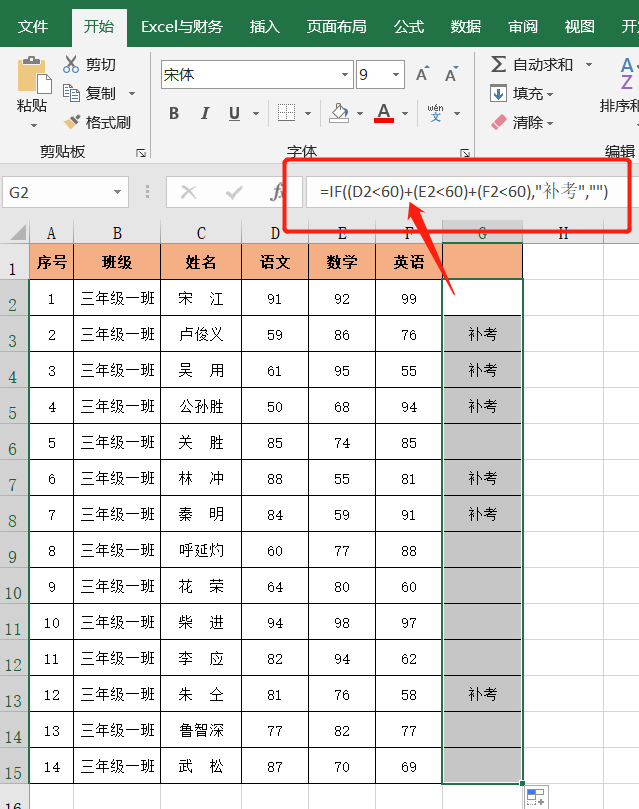
Task: Select row 10 header
Action: [14, 587]
